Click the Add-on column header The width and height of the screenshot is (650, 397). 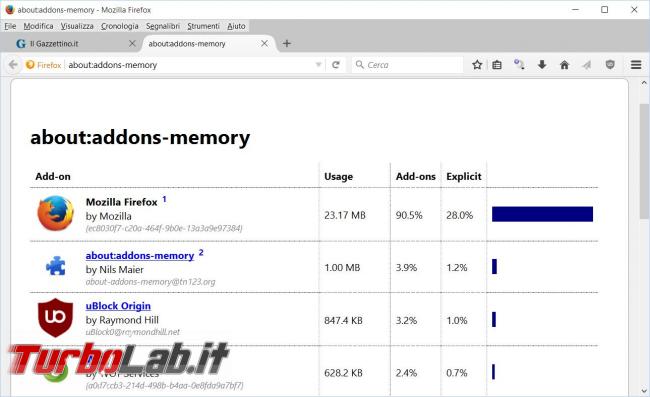click(x=53, y=177)
